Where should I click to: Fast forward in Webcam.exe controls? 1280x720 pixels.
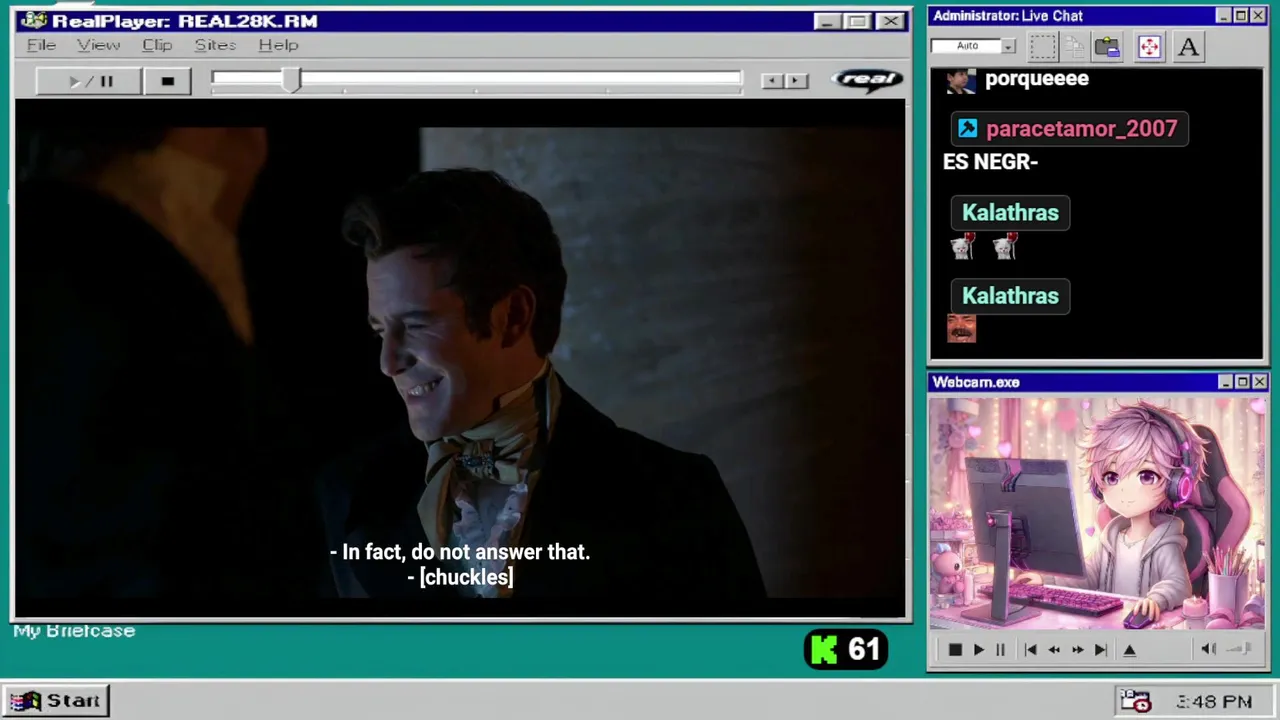pyautogui.click(x=1077, y=650)
